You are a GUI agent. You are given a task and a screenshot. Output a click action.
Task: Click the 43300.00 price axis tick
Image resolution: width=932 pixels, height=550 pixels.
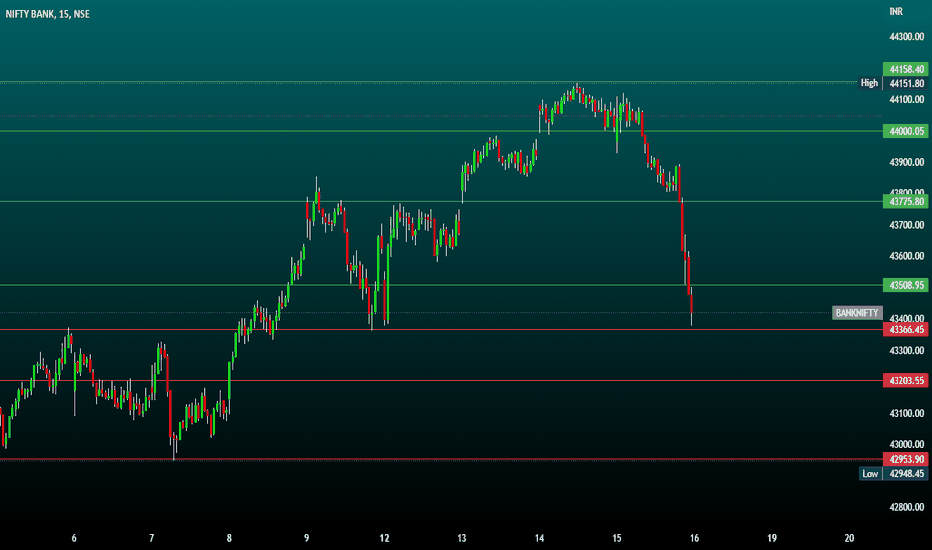point(906,351)
